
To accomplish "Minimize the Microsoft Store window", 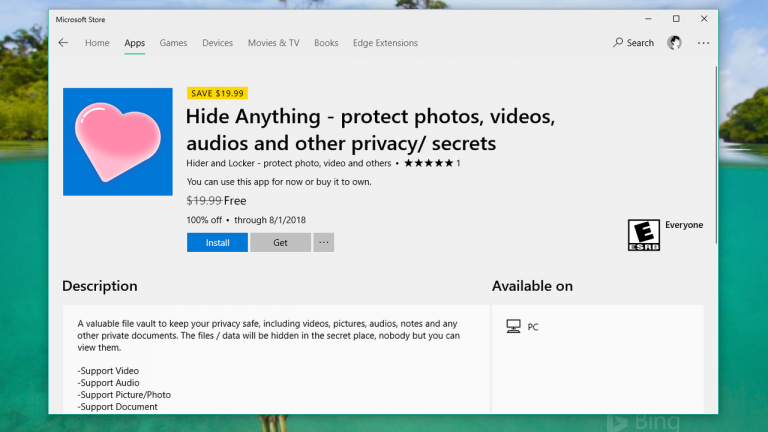I will pyautogui.click(x=648, y=19).
